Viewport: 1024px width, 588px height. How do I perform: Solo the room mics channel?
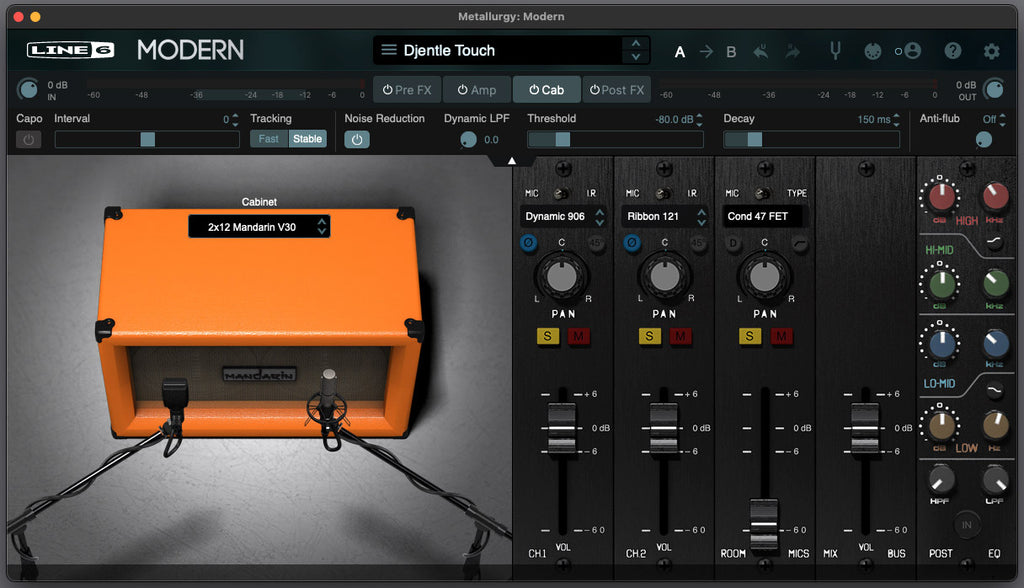point(750,336)
